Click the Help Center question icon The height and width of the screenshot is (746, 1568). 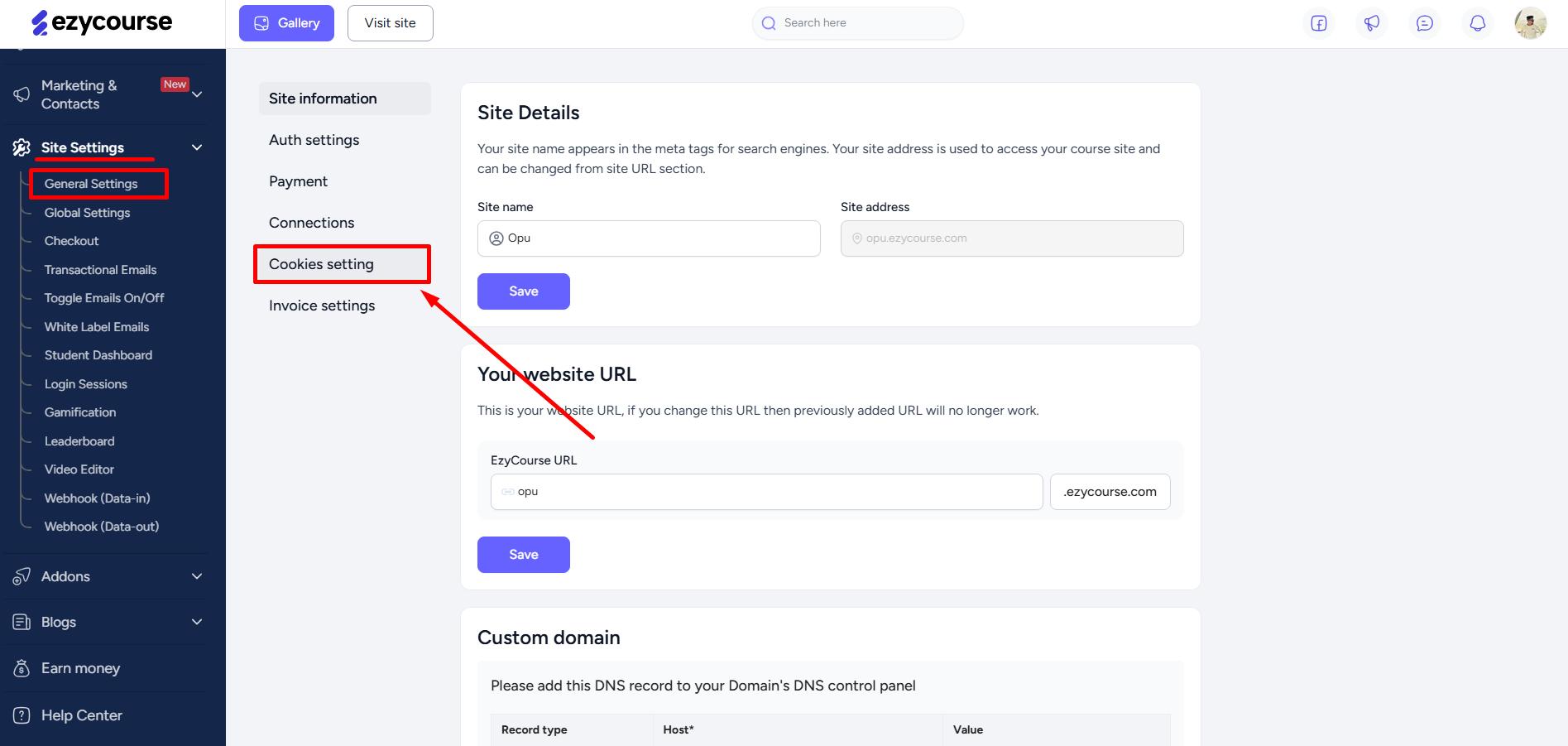[22, 715]
